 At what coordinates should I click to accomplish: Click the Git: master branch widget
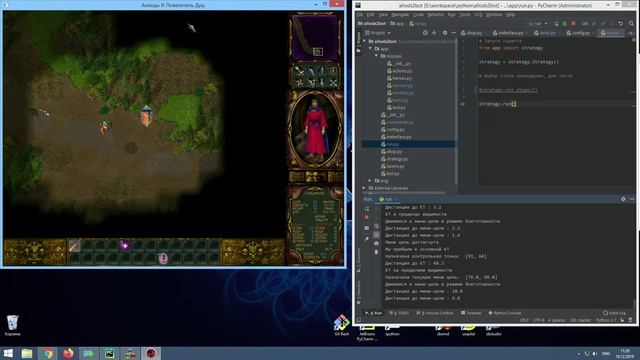point(580,320)
